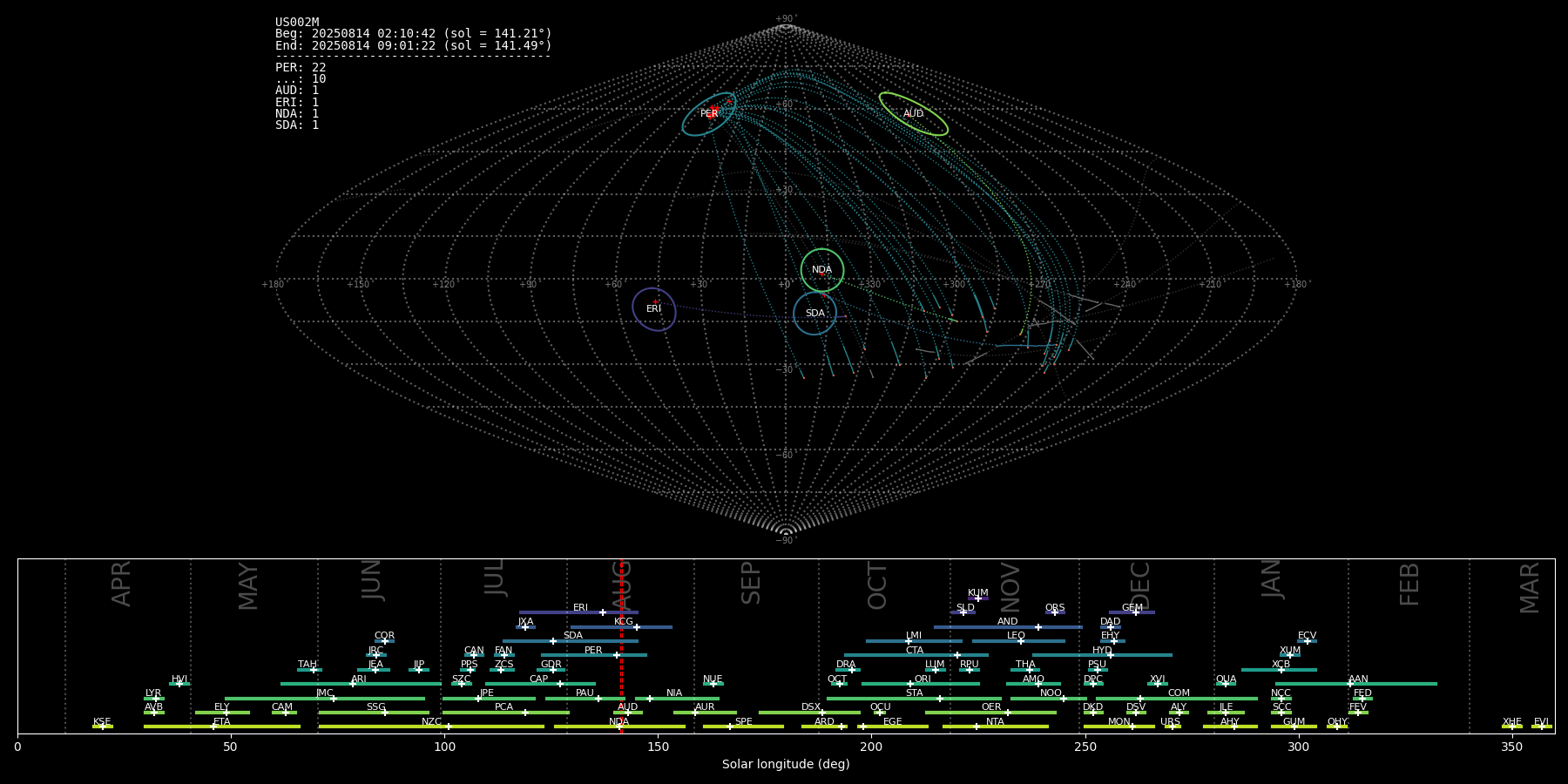The width and height of the screenshot is (1568, 784).
Task: Click the ORI shower bar in timeline
Action: click(921, 684)
